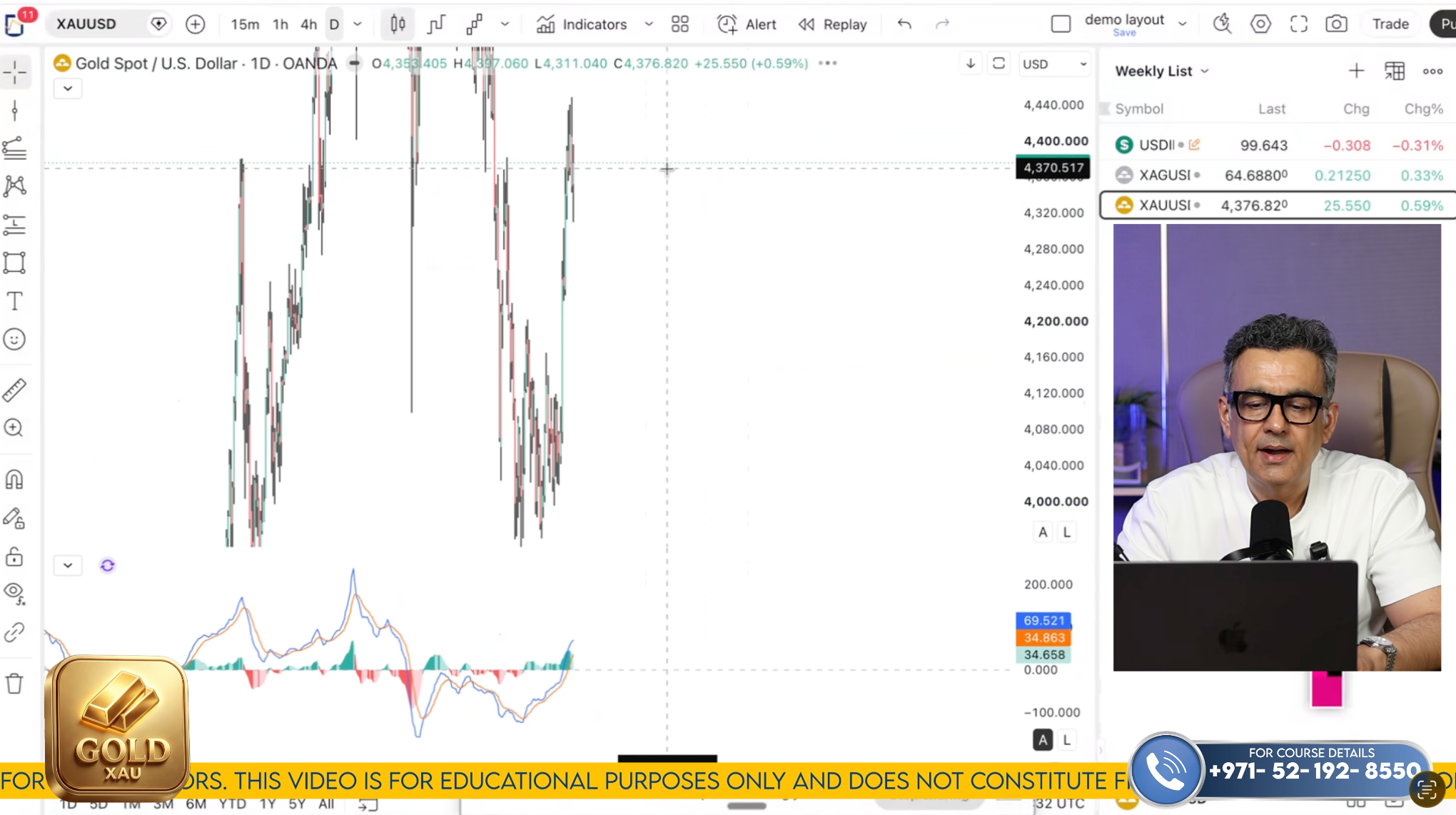1456x815 pixels.
Task: Toggle auto scale A on indicator pane
Action: pos(1043,740)
